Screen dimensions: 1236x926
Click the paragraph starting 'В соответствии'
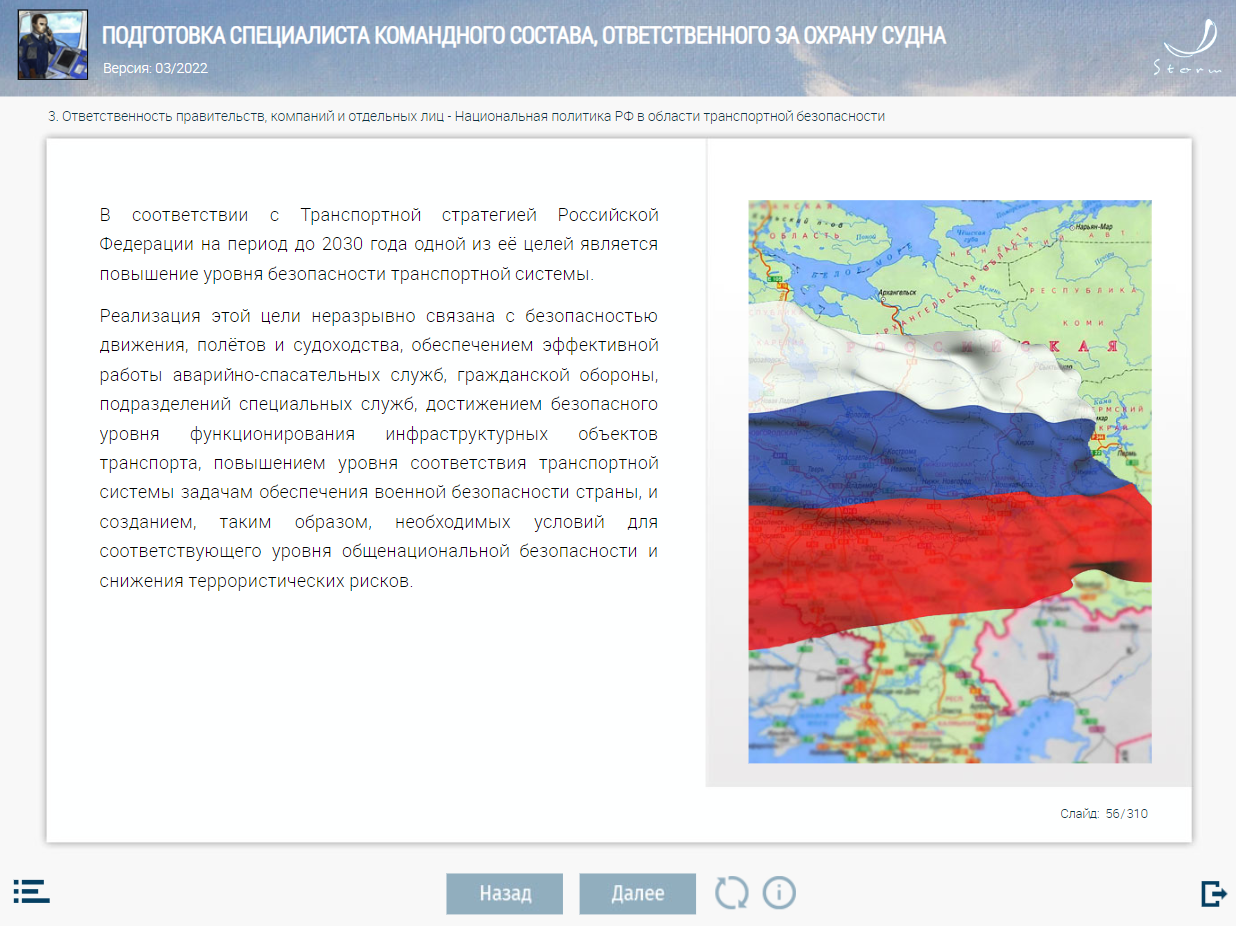click(x=379, y=244)
